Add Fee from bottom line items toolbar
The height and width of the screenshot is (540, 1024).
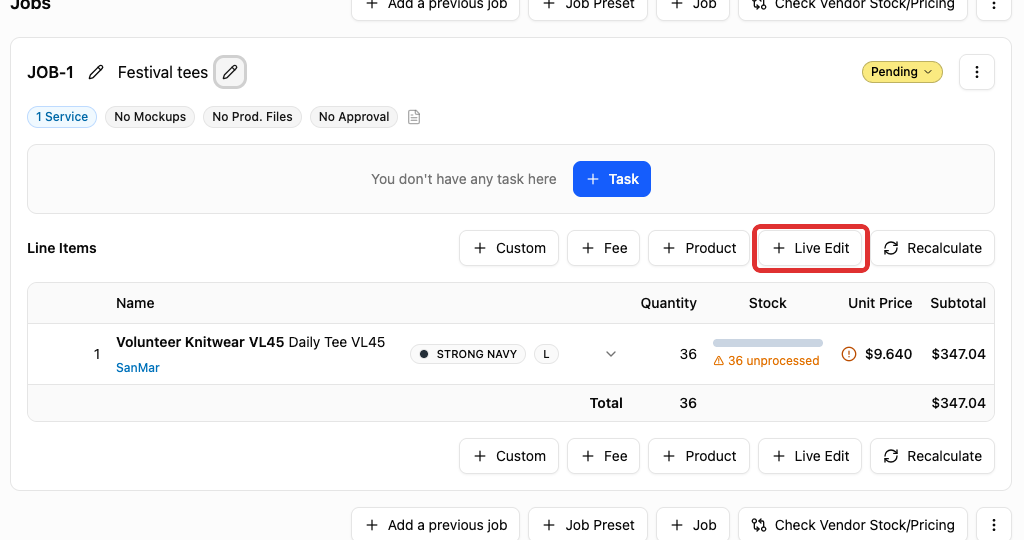point(603,456)
